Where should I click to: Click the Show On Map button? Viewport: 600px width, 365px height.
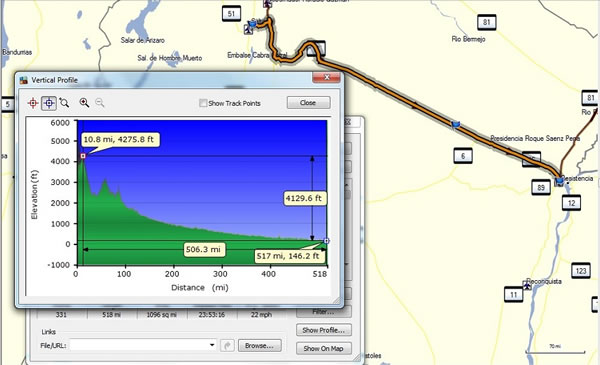pos(324,348)
